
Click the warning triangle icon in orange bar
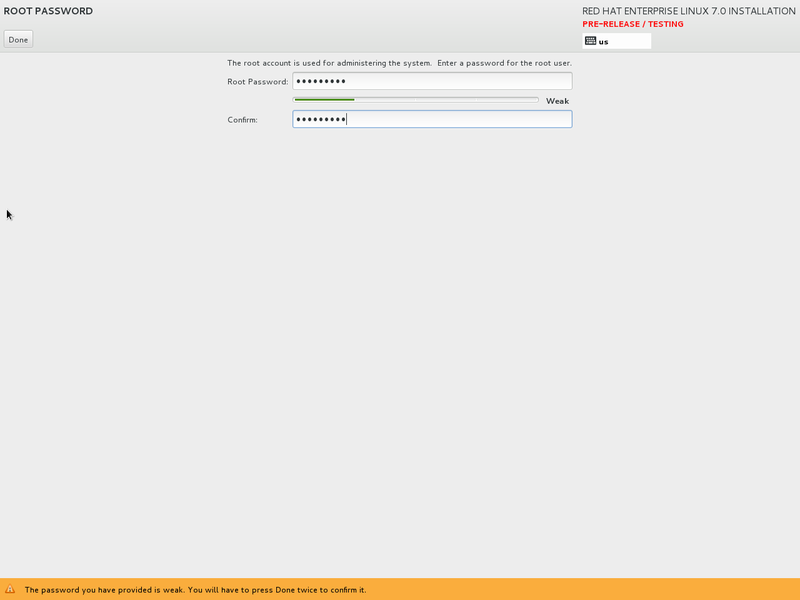(10, 589)
